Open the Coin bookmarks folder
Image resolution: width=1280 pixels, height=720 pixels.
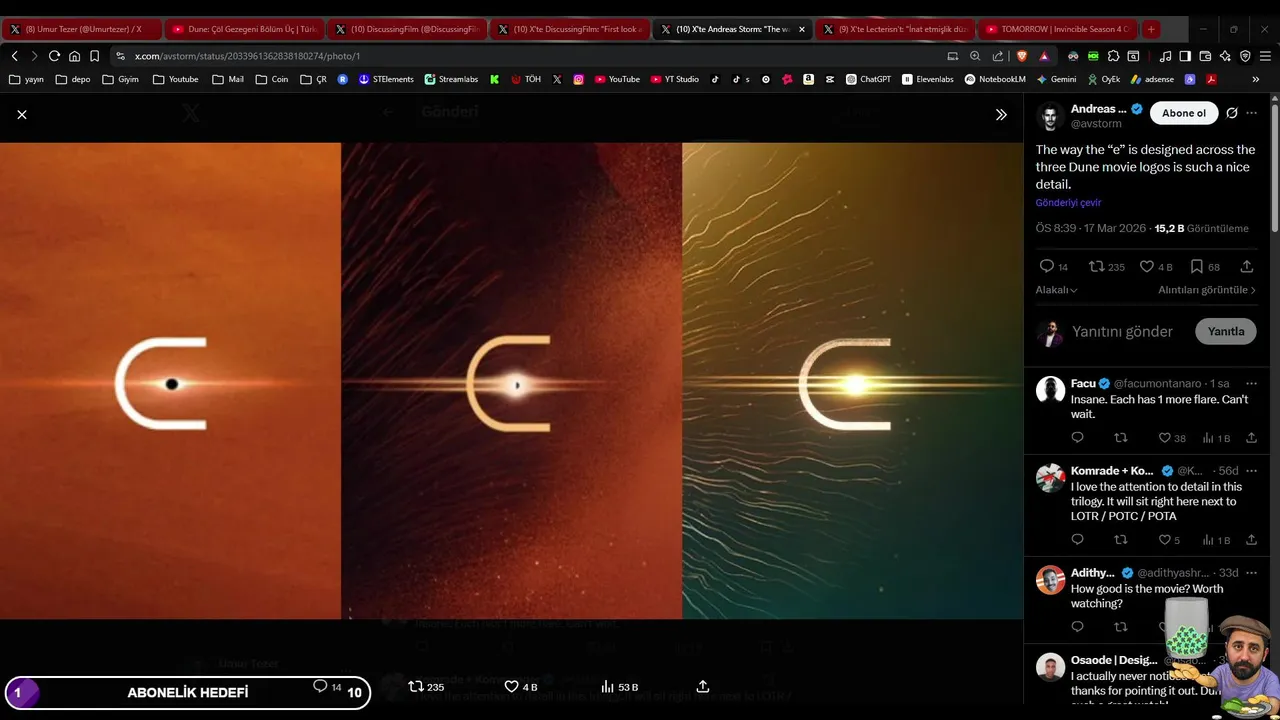click(272, 79)
